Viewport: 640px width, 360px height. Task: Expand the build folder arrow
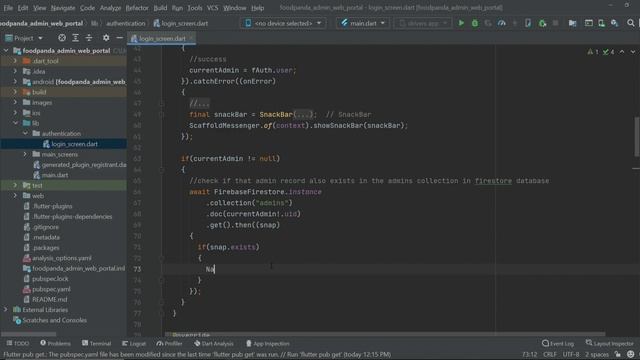pos(16,92)
